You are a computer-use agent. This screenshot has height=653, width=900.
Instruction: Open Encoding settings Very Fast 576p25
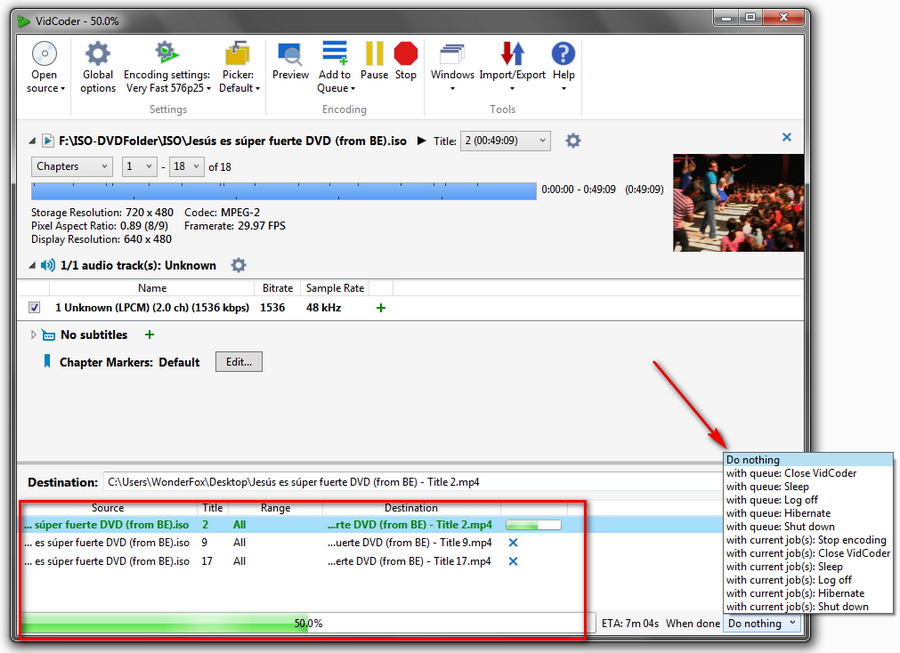(168, 68)
